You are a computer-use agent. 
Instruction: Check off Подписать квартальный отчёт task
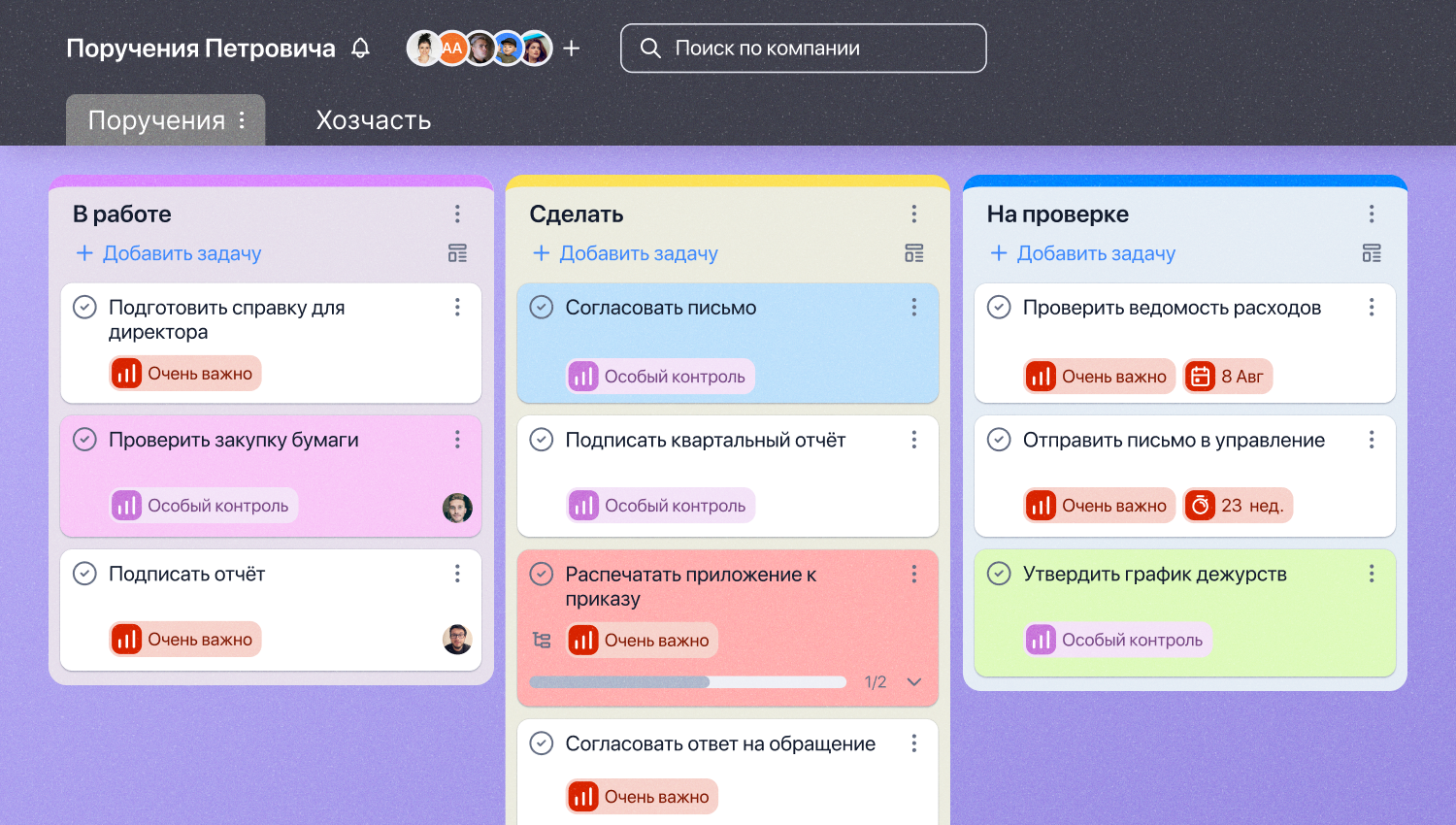pyautogui.click(x=542, y=440)
